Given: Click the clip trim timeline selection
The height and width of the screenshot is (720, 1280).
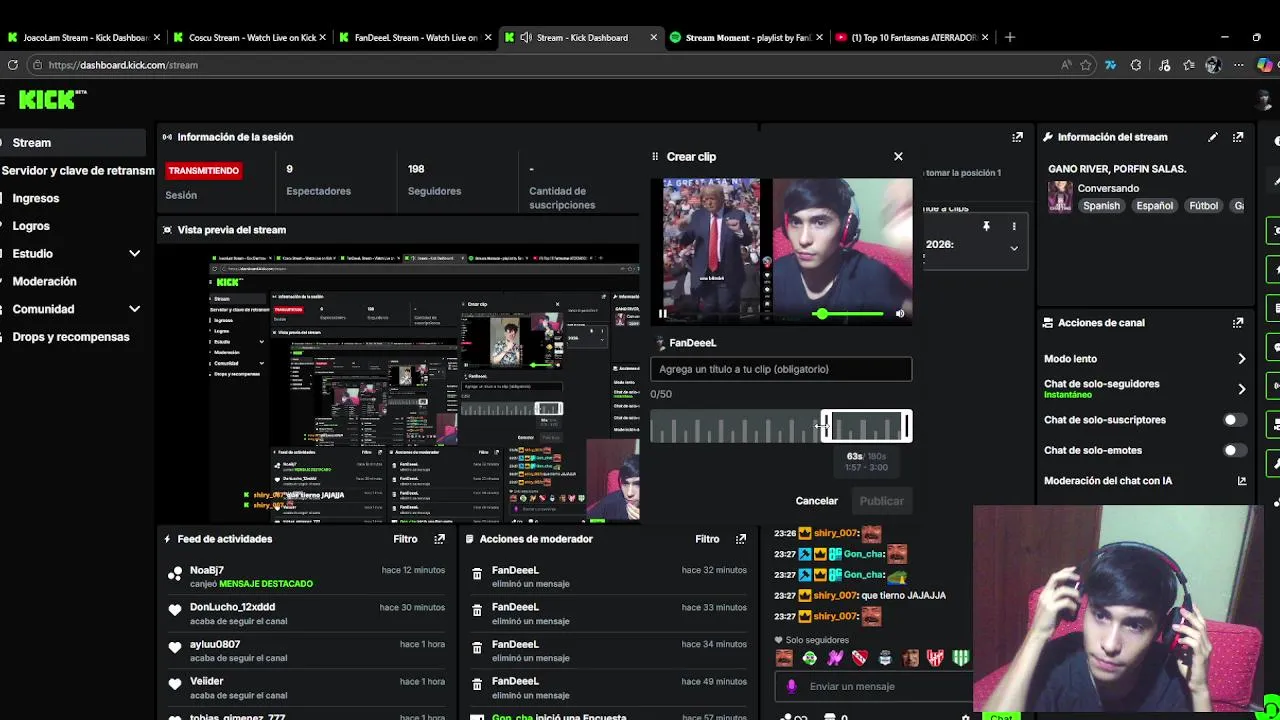Looking at the screenshot, I should coord(866,427).
